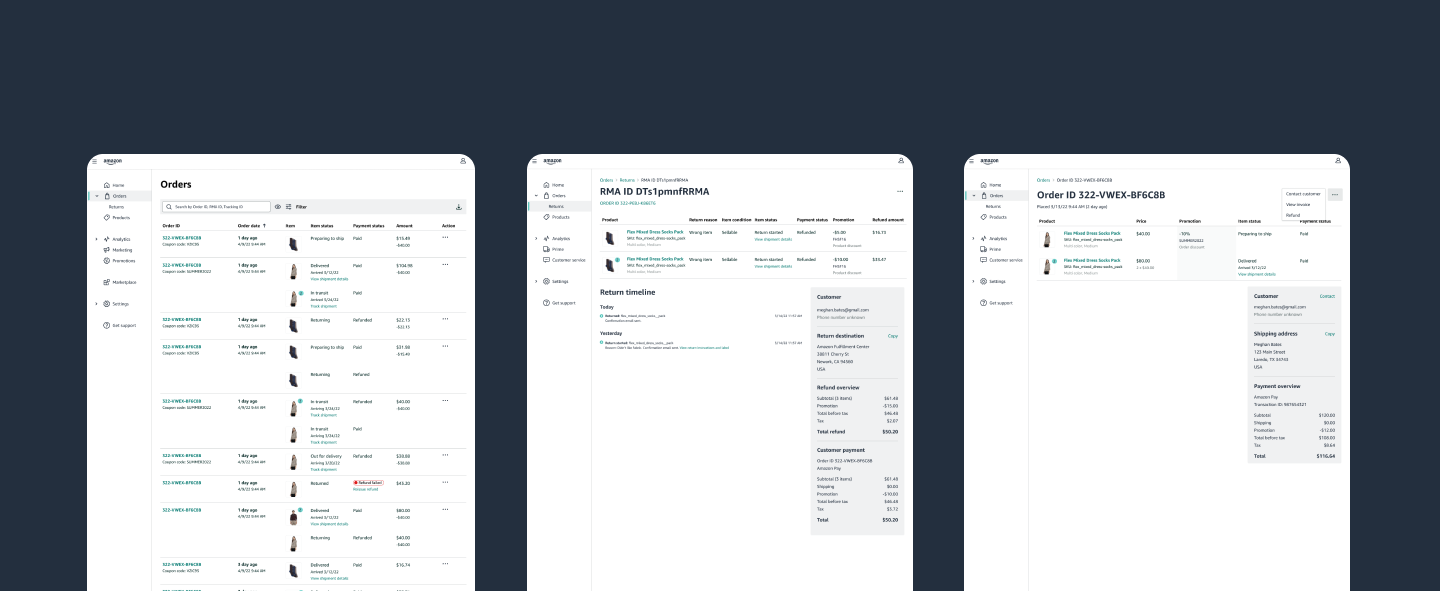Open first Flex Mixed Dress Socks Pack return
The image size is (1440, 591).
pos(655,232)
